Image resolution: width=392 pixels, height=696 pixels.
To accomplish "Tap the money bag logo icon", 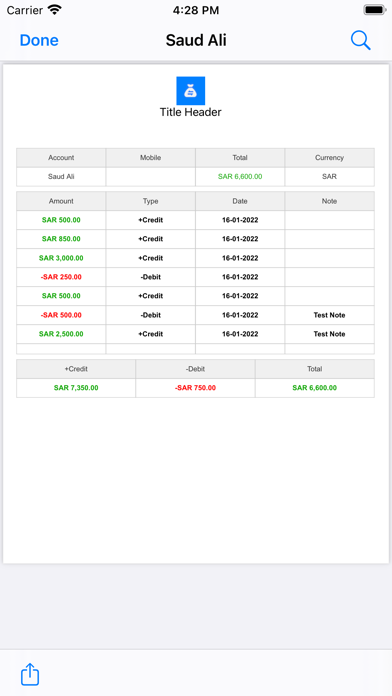I will (190, 91).
